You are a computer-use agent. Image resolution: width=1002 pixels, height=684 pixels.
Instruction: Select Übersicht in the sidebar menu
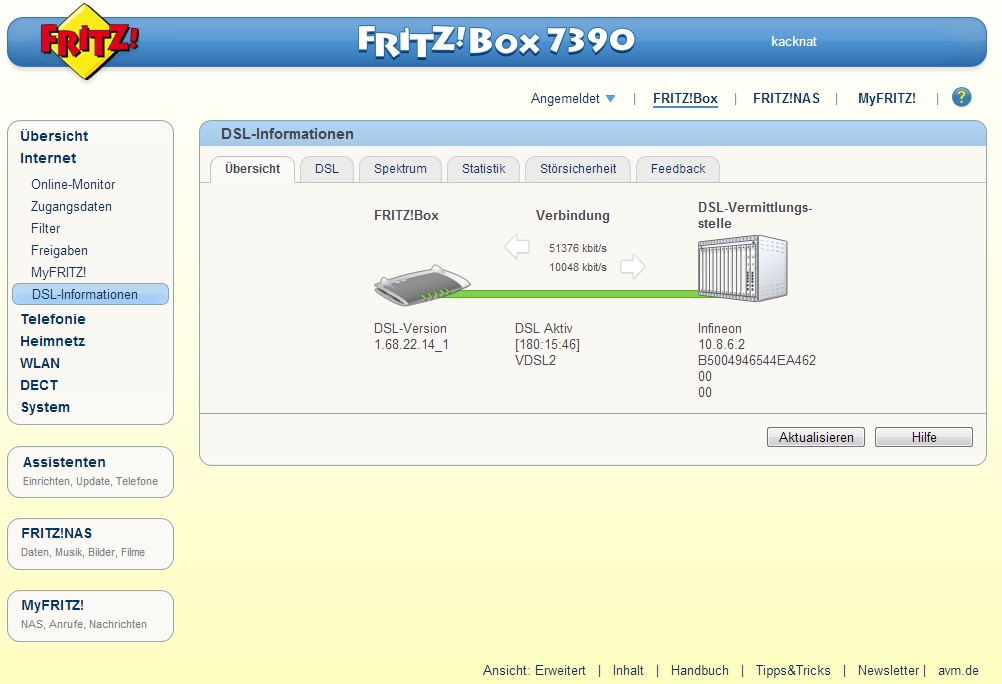click(54, 136)
